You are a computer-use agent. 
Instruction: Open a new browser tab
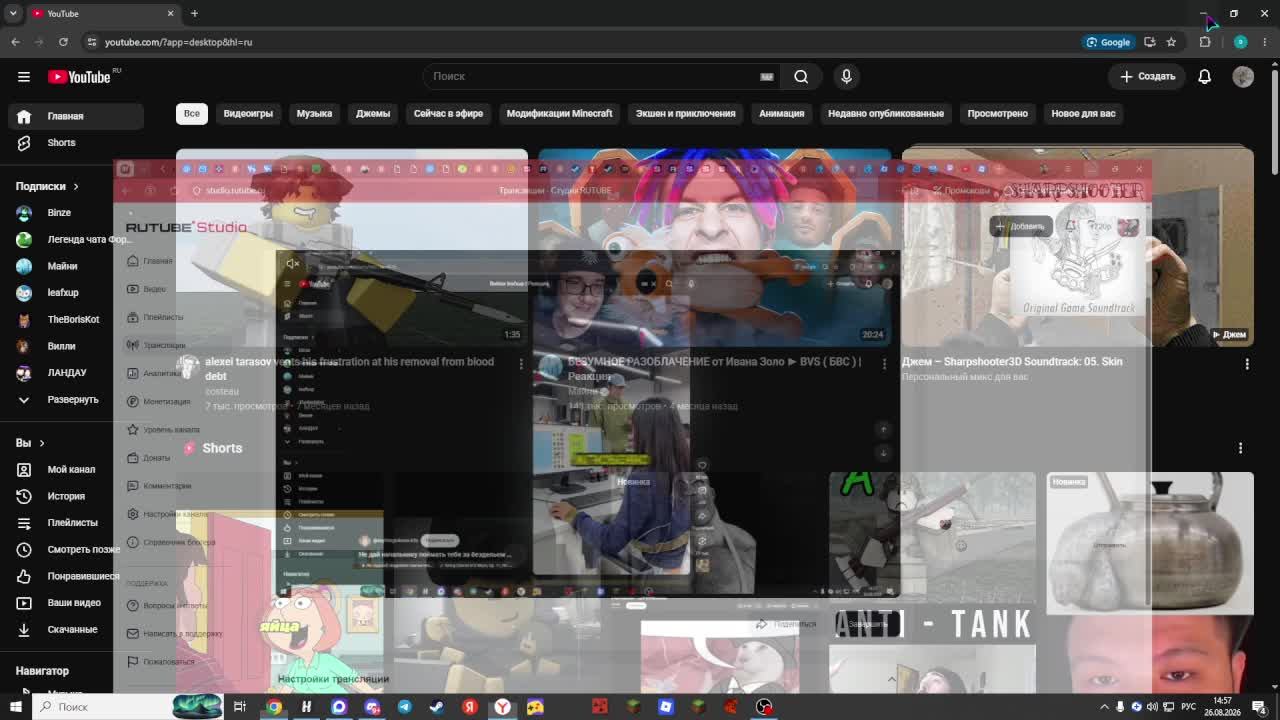[x=194, y=13]
